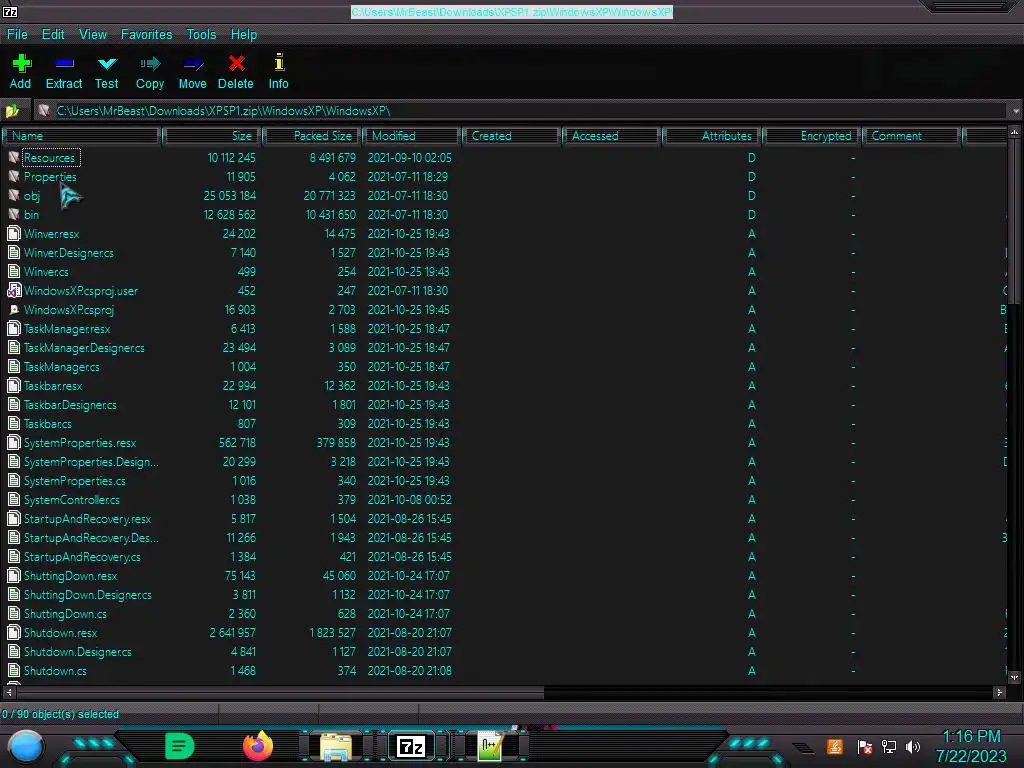Click the volume speaker tray icon

pyautogui.click(x=913, y=746)
